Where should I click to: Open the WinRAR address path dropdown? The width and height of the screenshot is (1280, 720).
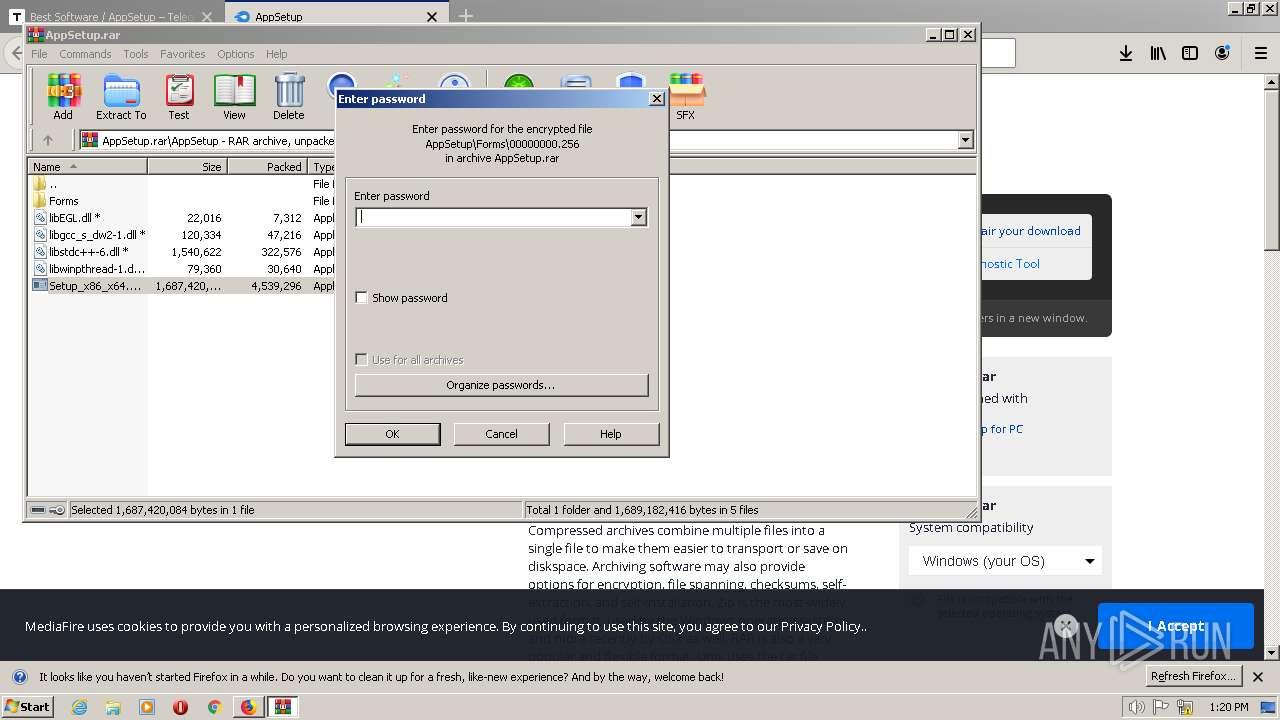[965, 140]
